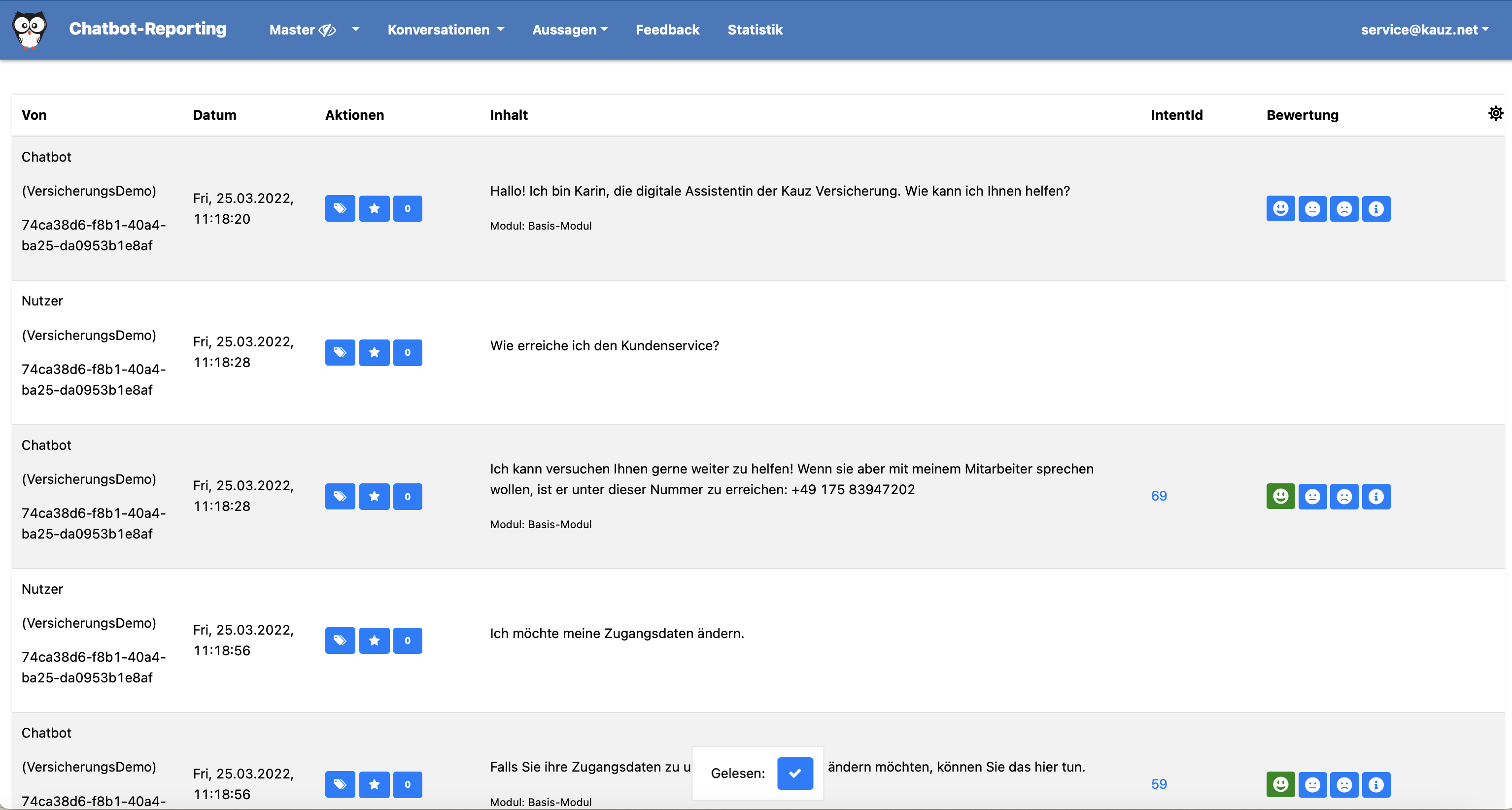The image size is (1512, 810).
Task: Show info for the Karin greeting message
Action: (1376, 208)
